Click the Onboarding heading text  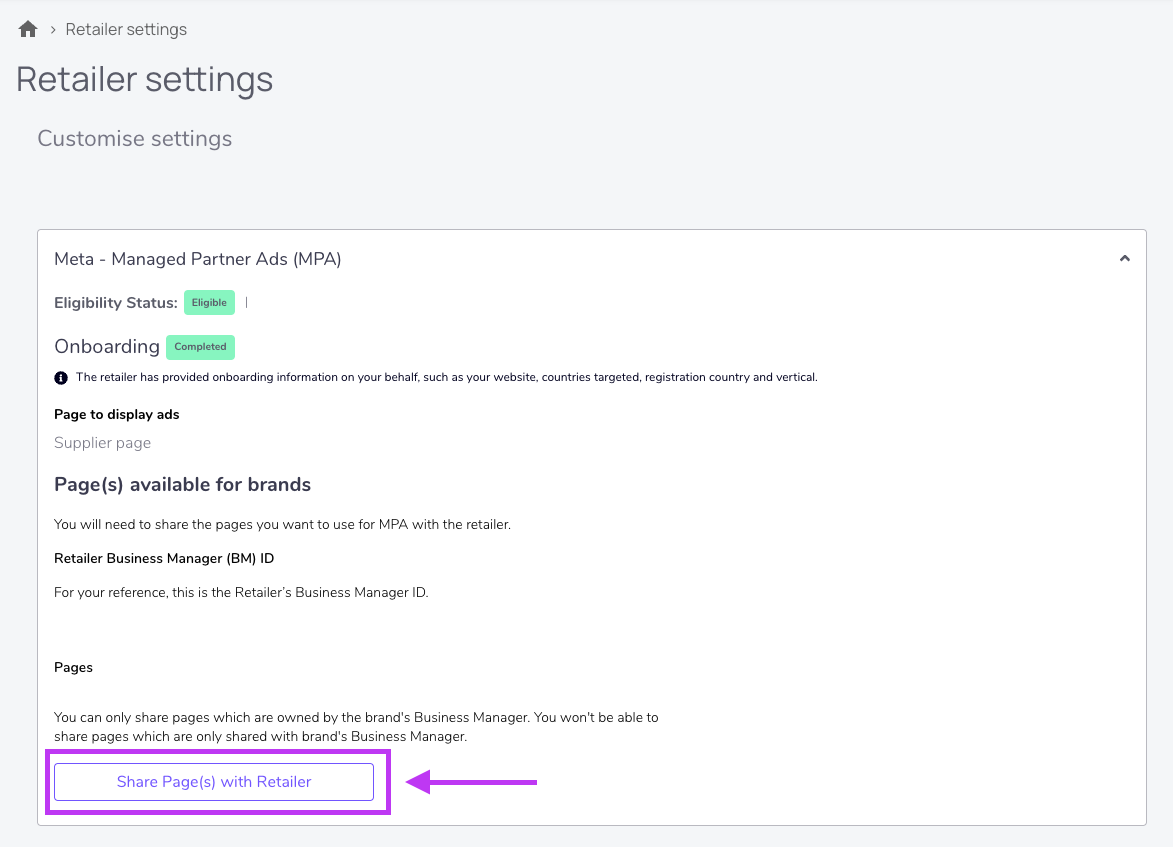(x=107, y=346)
